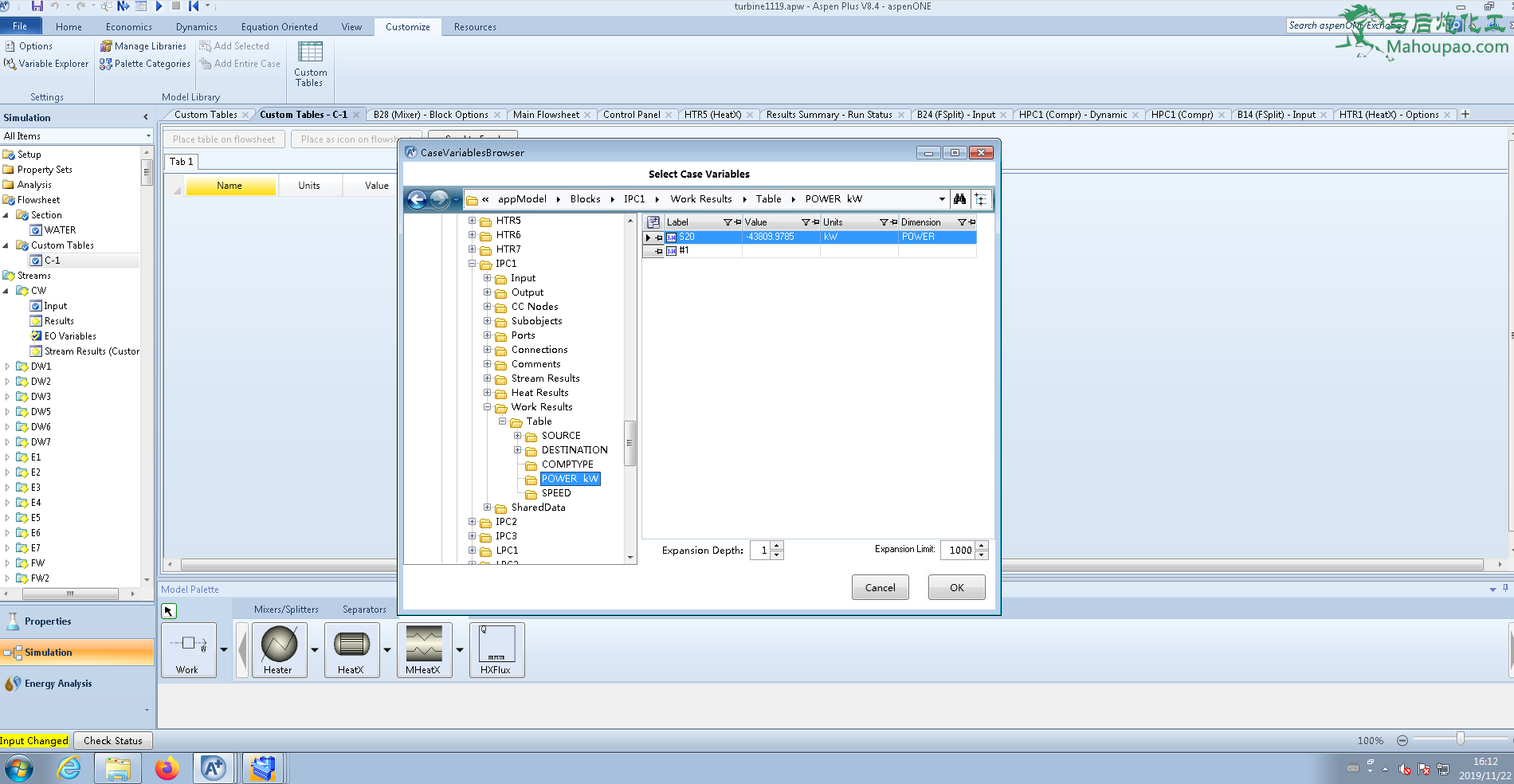This screenshot has height=784, width=1514.
Task: Switch to Properties environment
Action: (77, 621)
